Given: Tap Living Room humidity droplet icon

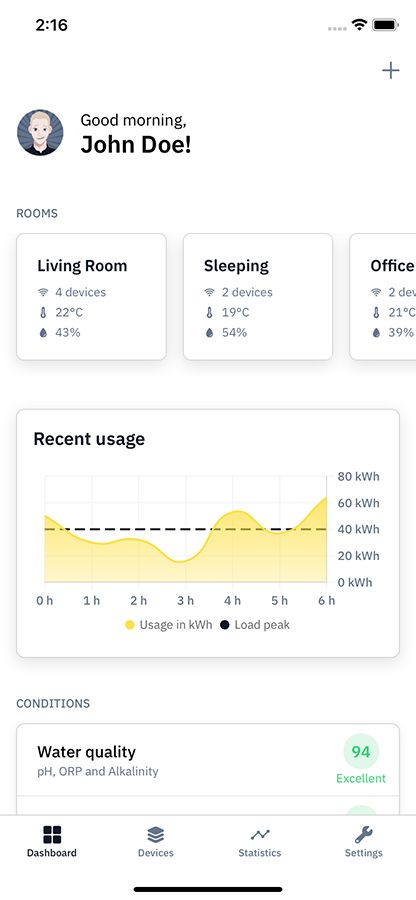Looking at the screenshot, I should (43, 332).
